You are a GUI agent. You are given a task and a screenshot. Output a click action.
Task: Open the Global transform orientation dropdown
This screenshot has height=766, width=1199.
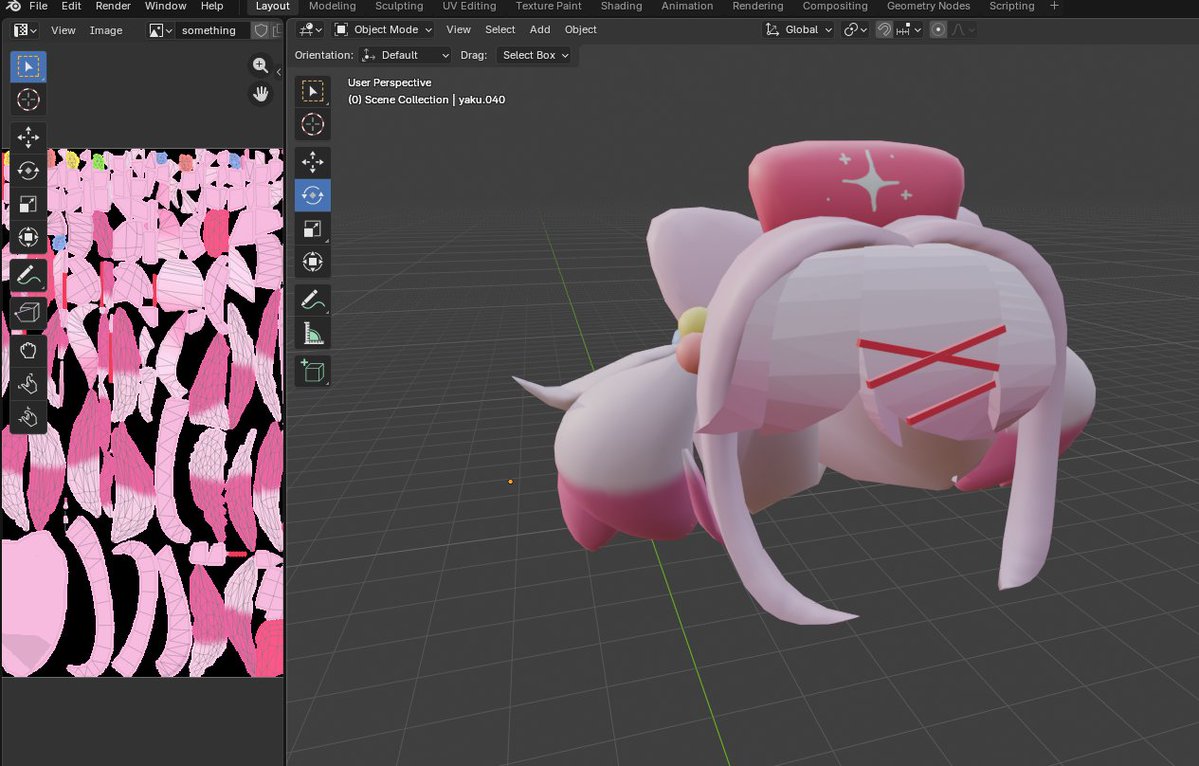(x=798, y=30)
